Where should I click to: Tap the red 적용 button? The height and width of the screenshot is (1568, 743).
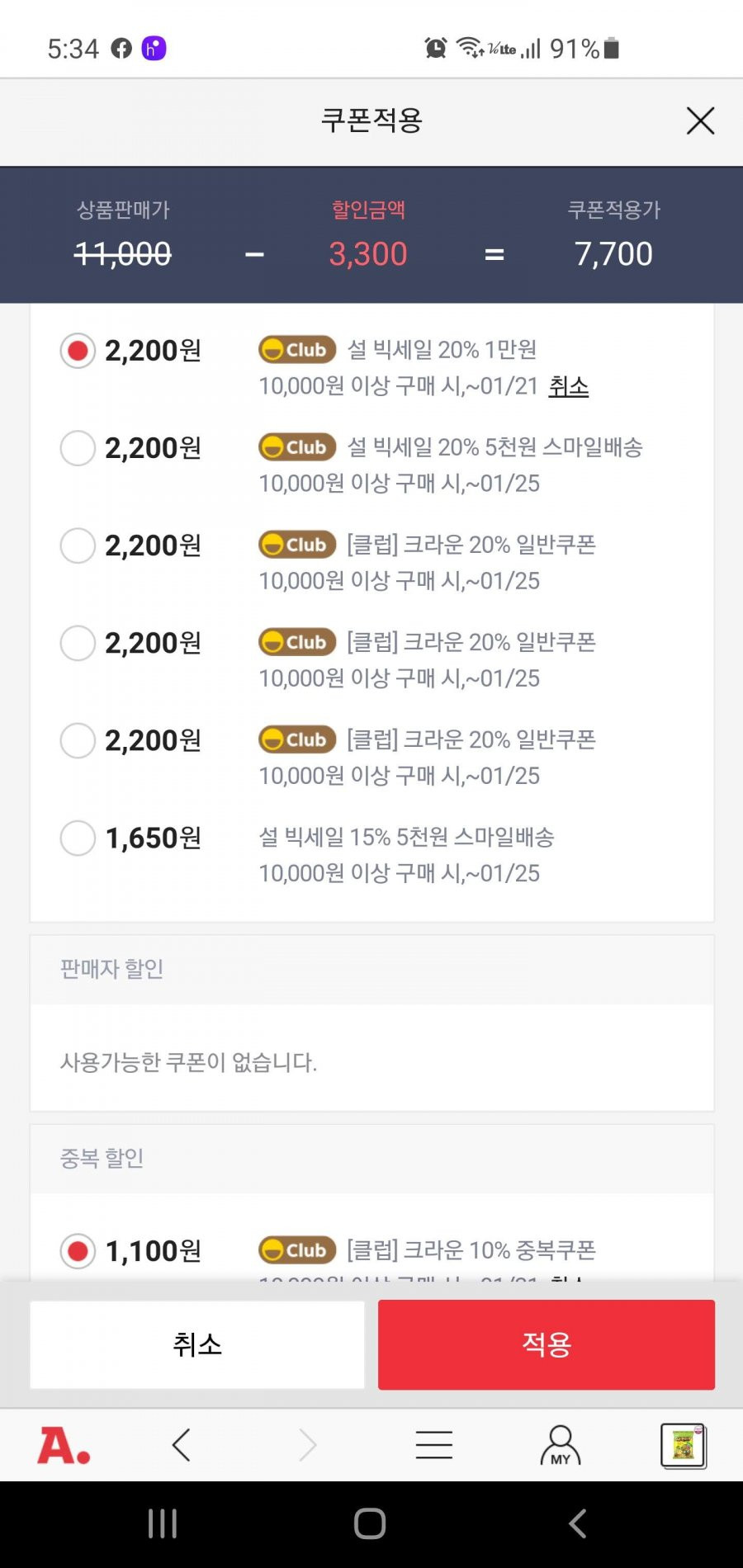pos(547,1344)
